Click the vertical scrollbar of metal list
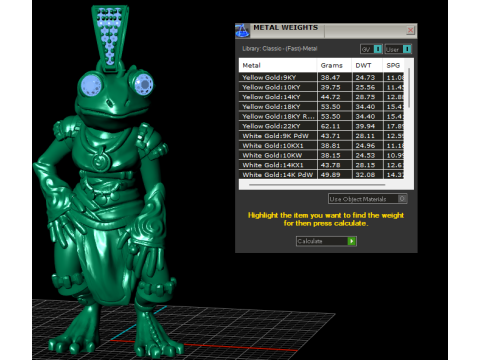 point(409,88)
